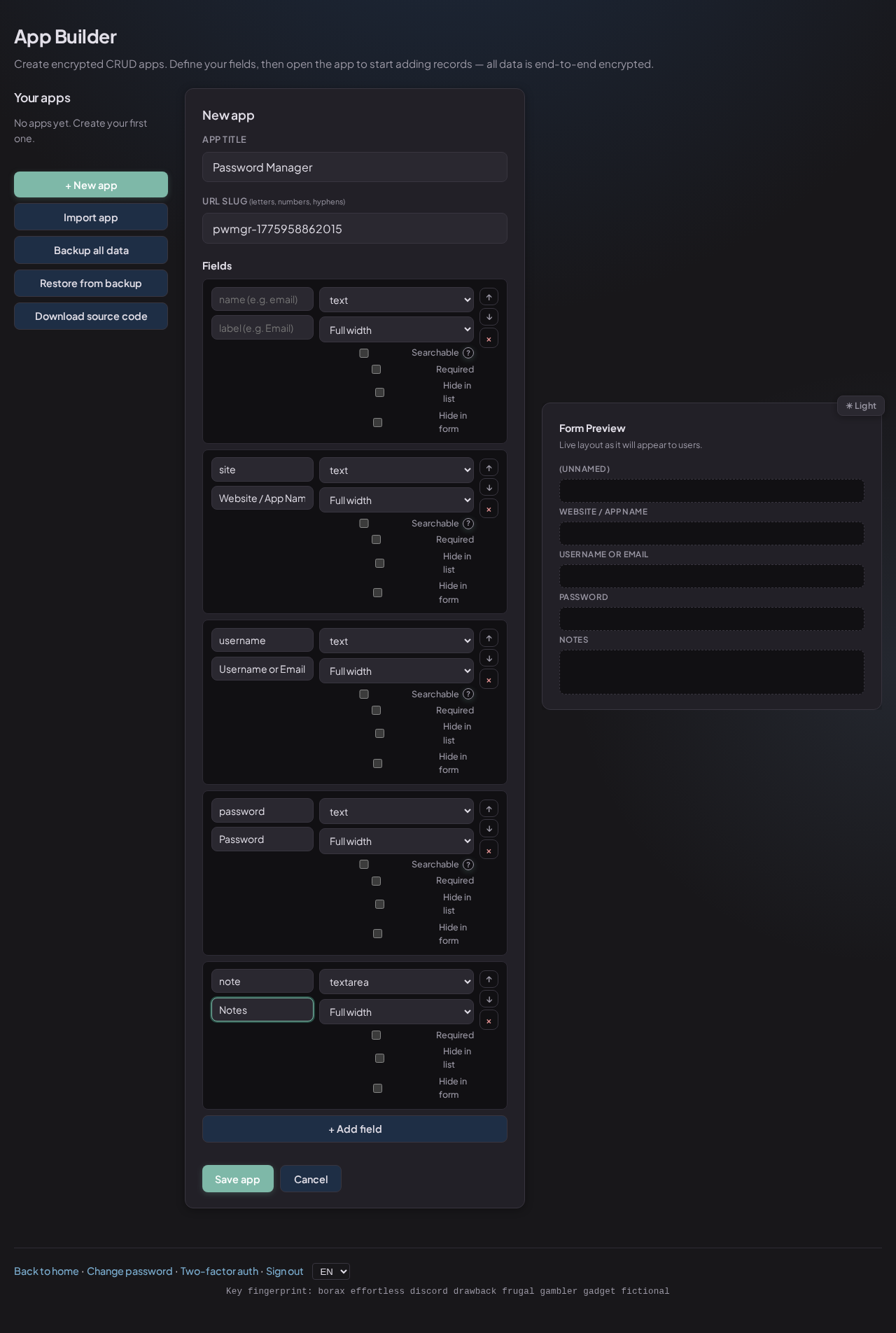Screen dimensions: 896x1333
Task: Enable Searchable for the unnamed first field
Action: (x=364, y=353)
